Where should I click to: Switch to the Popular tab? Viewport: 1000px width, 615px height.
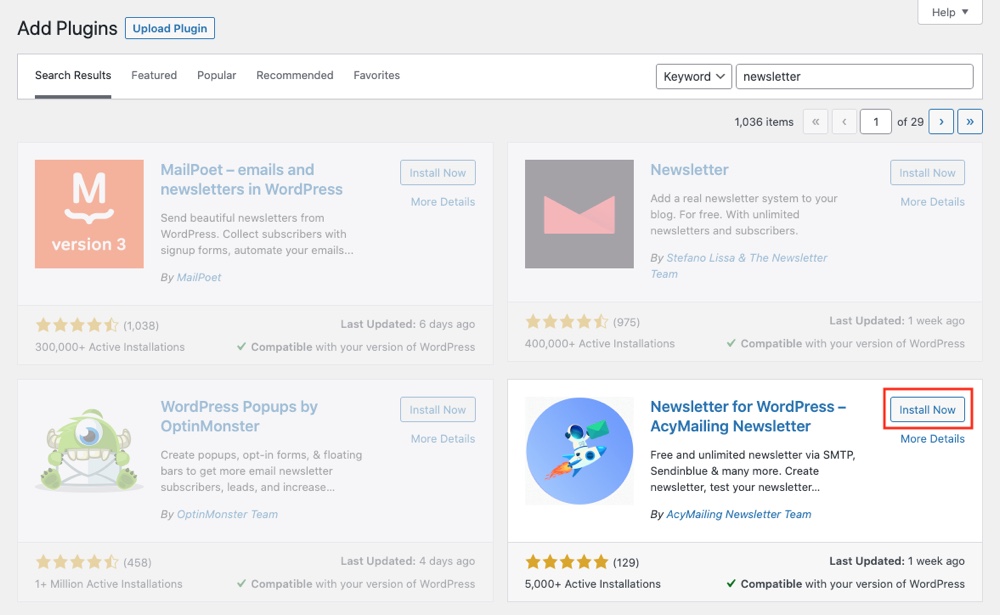click(x=217, y=76)
